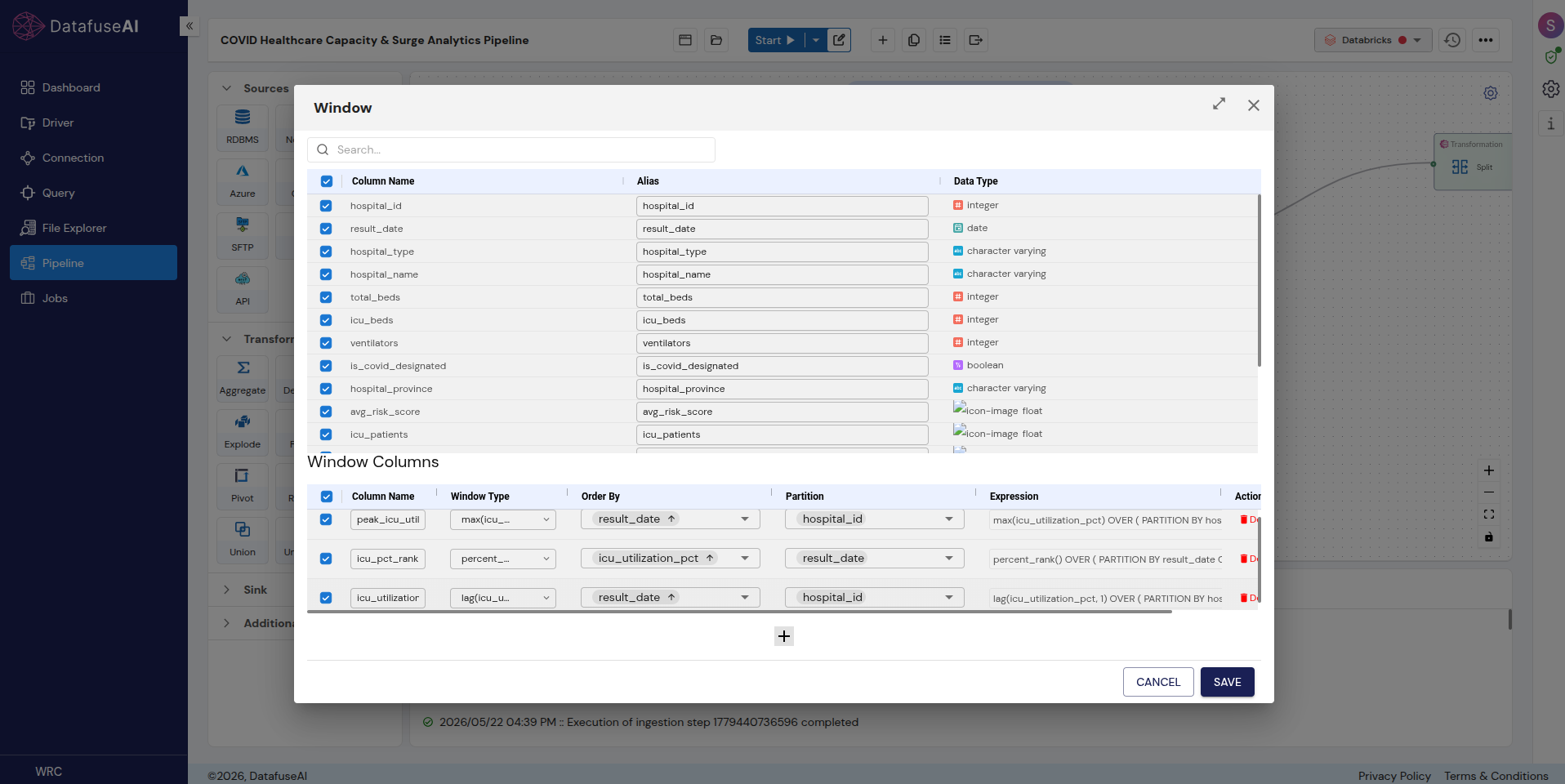The width and height of the screenshot is (1565, 784).
Task: Open the Dashboard sidebar item
Action: 93,87
